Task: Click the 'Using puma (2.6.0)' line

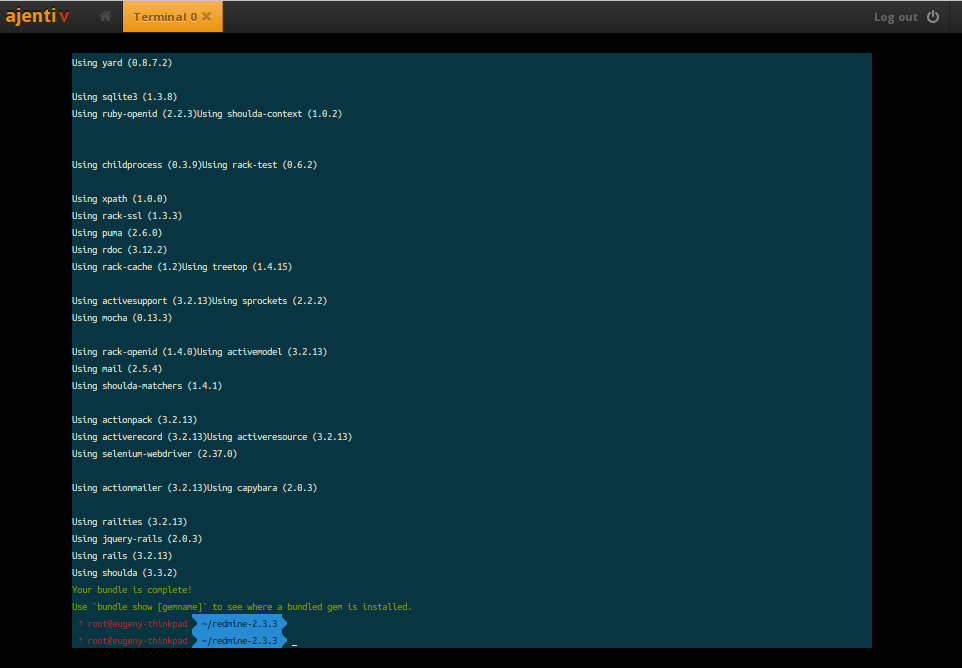Action: [117, 233]
